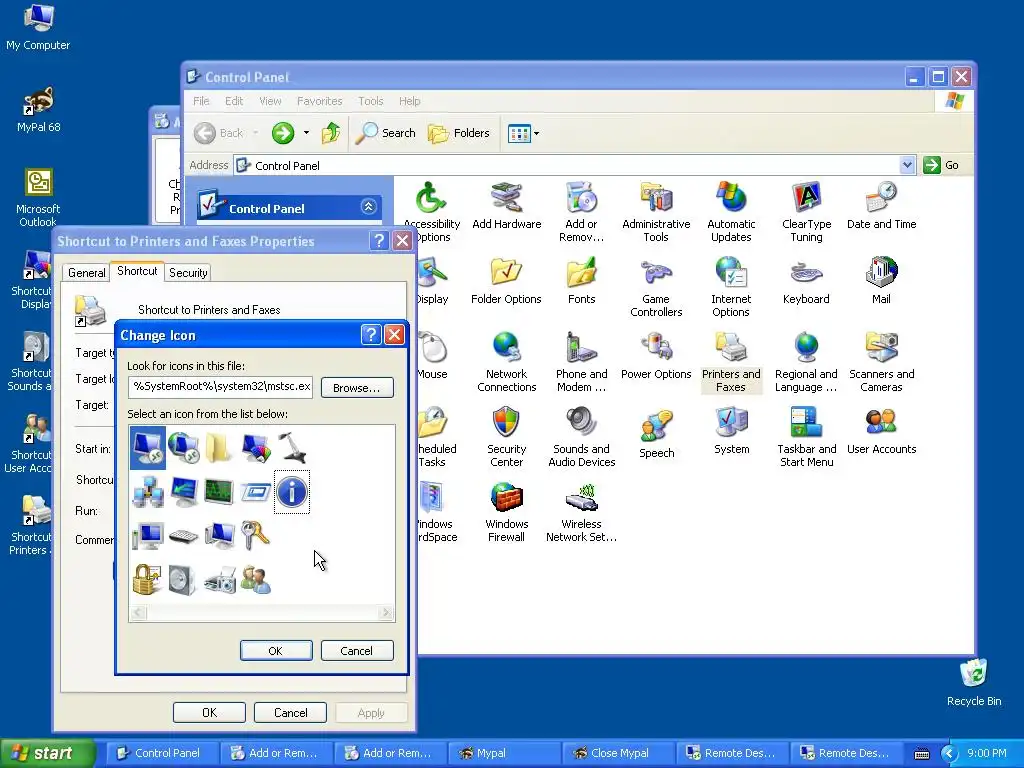Open the Favorites menu
Image resolution: width=1024 pixels, height=768 pixels.
tap(319, 101)
